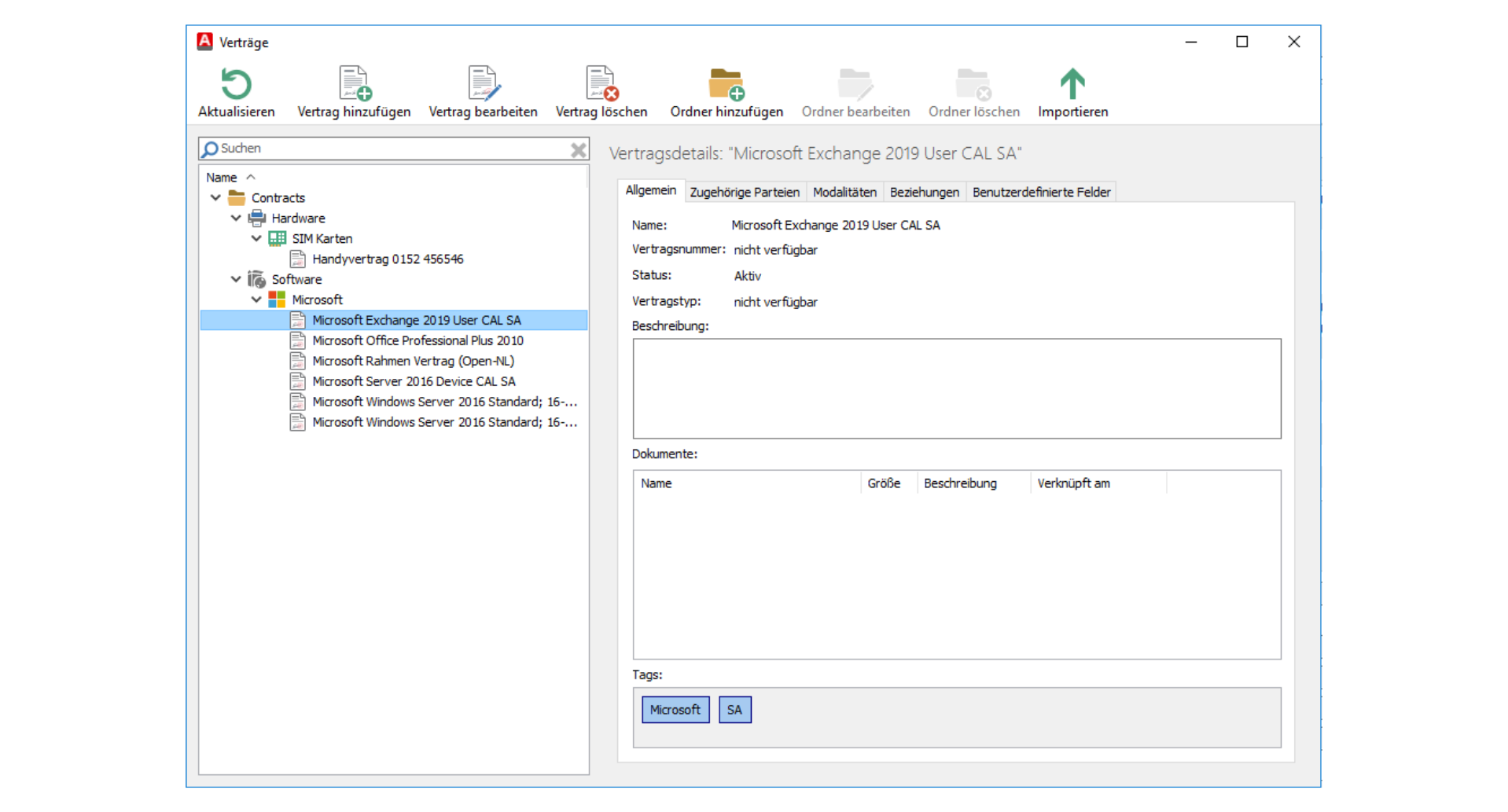The width and height of the screenshot is (1508, 812).
Task: Select the Software folder label
Action: click(296, 280)
